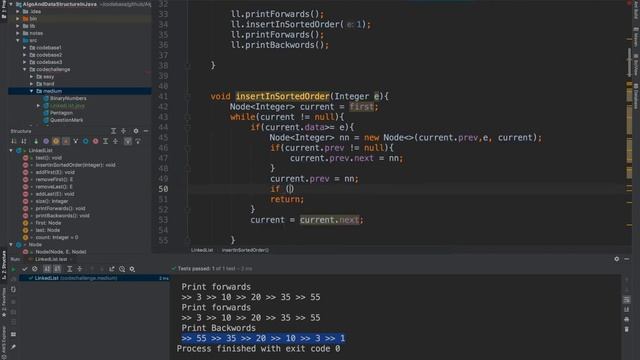The image size is (640, 360).
Task: Toggle show anonymous classes filter
Action: point(86,141)
